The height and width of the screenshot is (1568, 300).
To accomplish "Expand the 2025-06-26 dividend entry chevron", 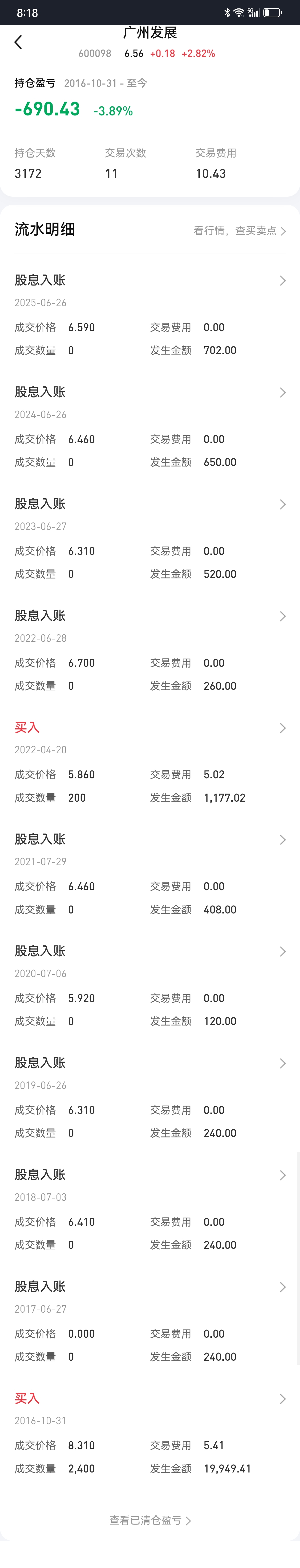I will click(282, 281).
